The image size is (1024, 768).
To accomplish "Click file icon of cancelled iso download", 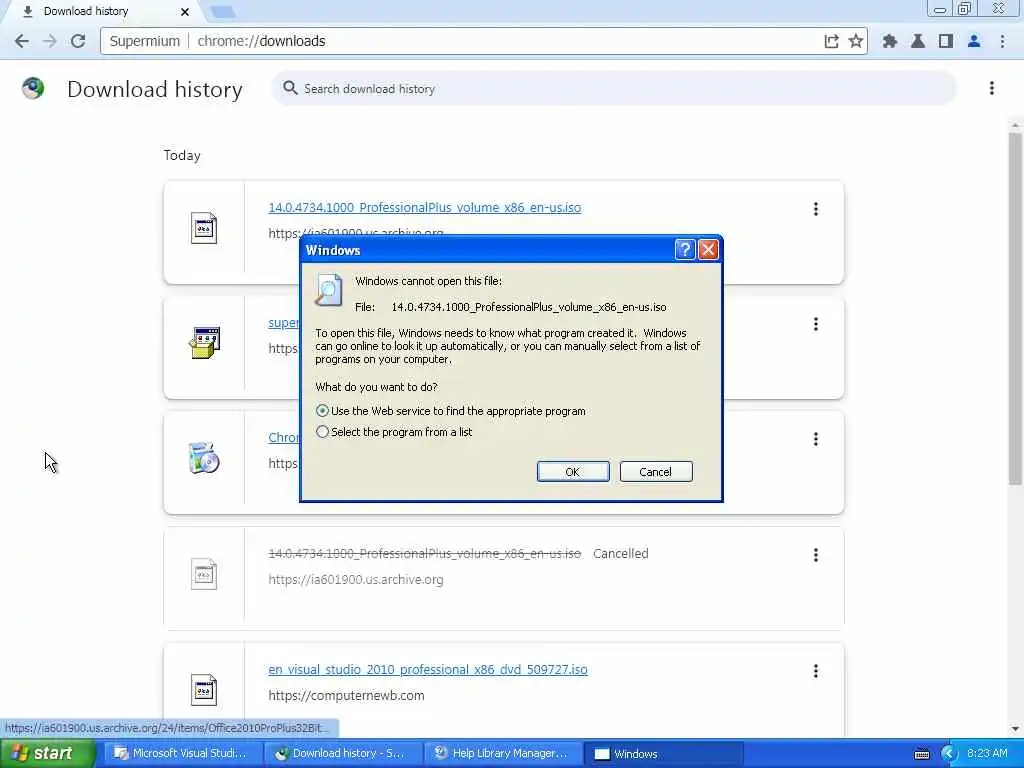I will coord(204,574).
